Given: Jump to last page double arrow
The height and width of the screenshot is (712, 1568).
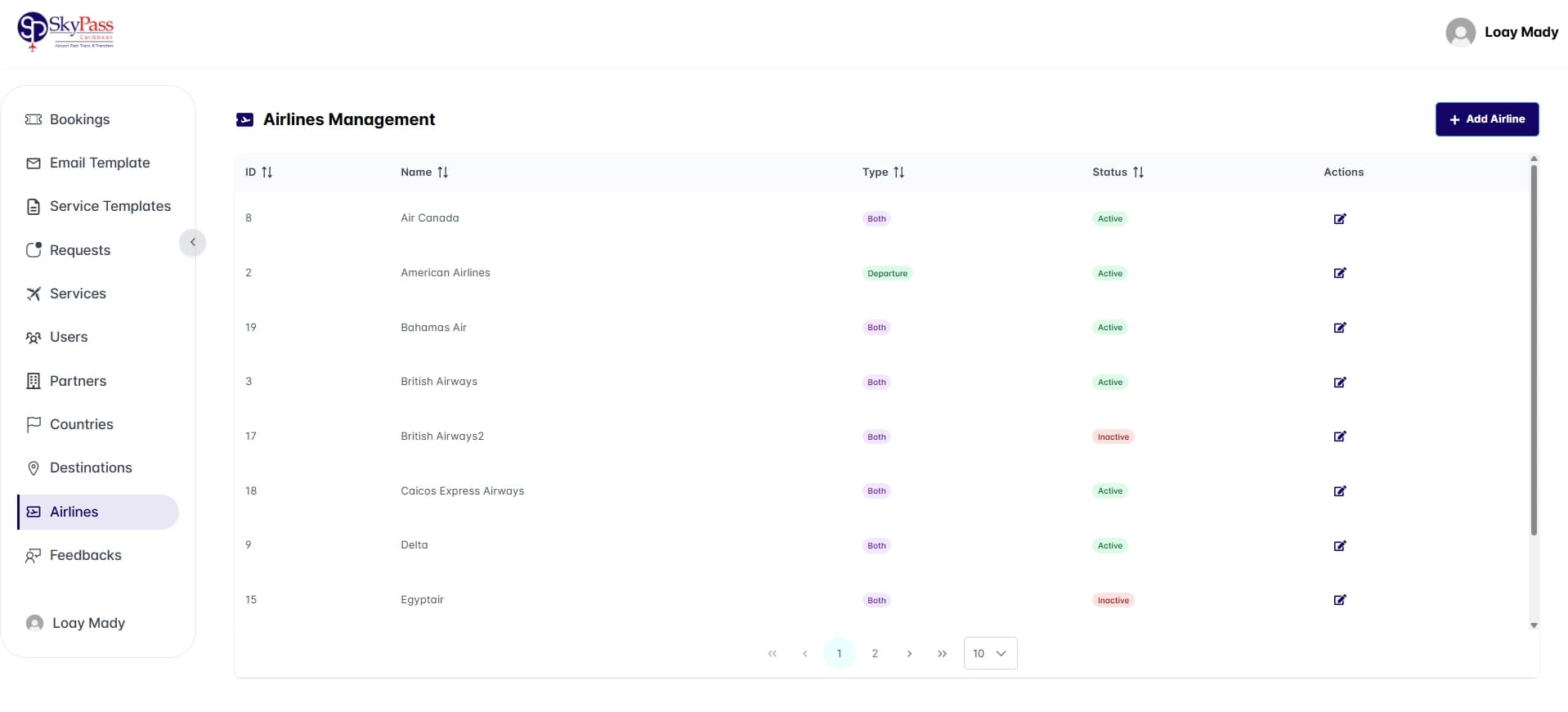Looking at the screenshot, I should (942, 653).
